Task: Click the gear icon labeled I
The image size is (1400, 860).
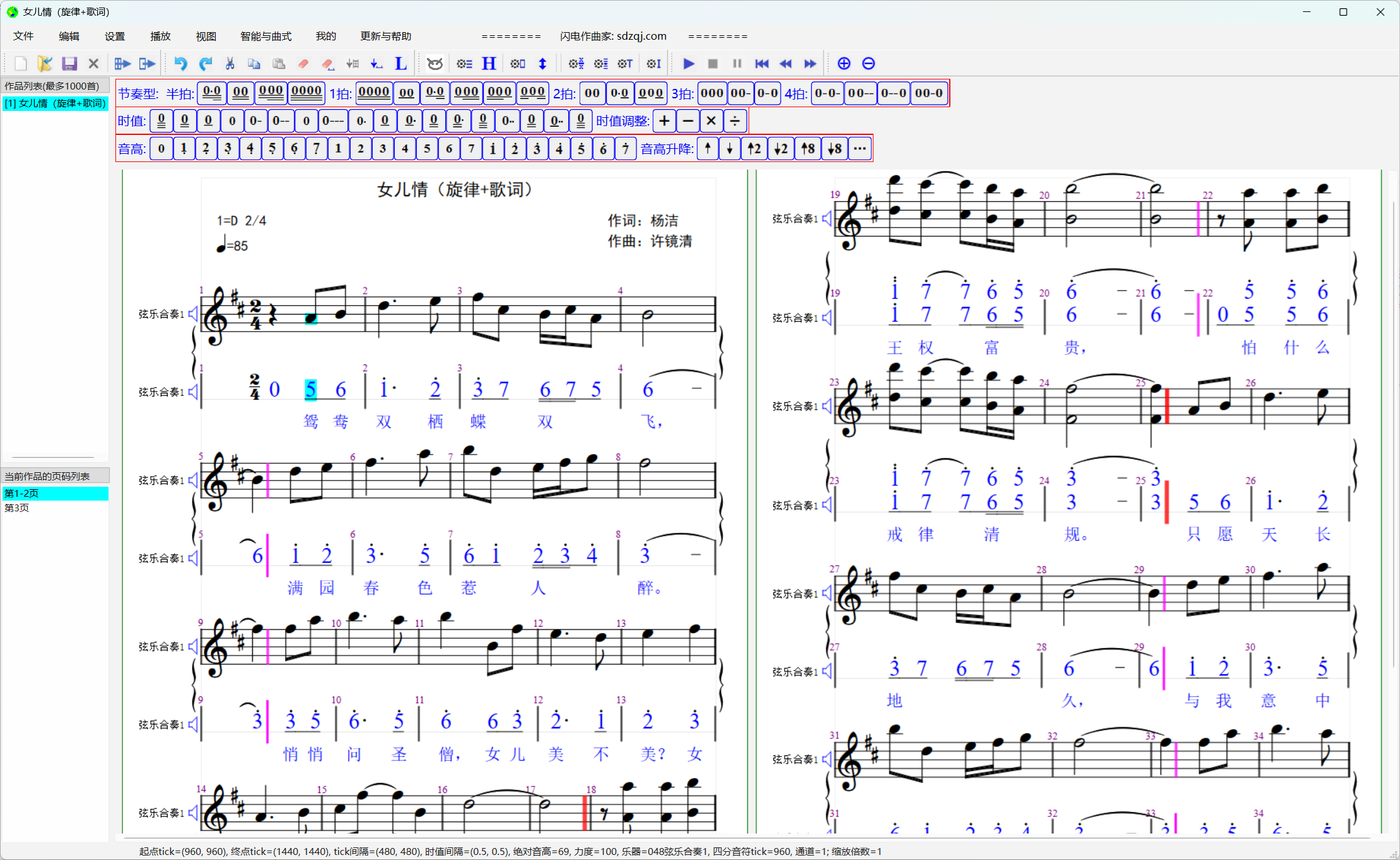Action: click(654, 64)
